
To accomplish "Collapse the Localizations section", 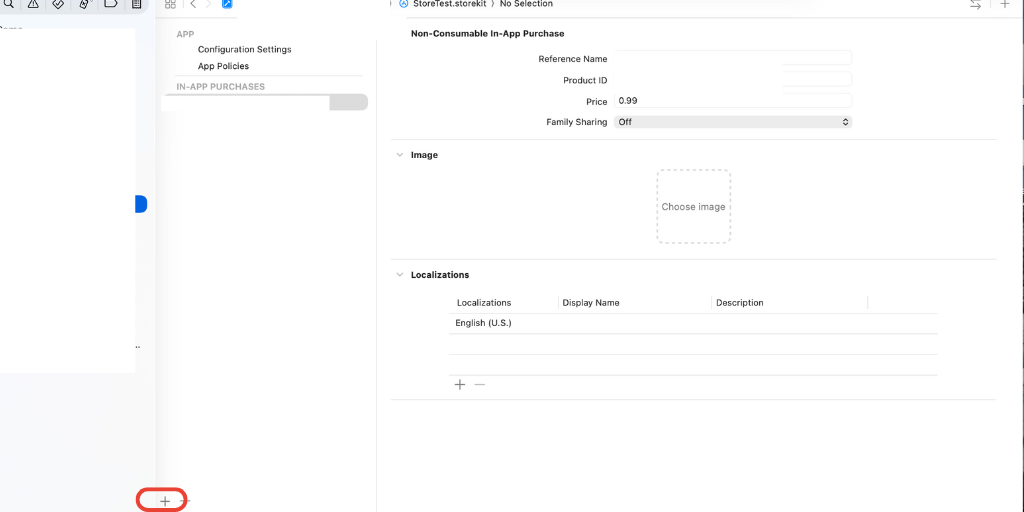I will tap(400, 275).
